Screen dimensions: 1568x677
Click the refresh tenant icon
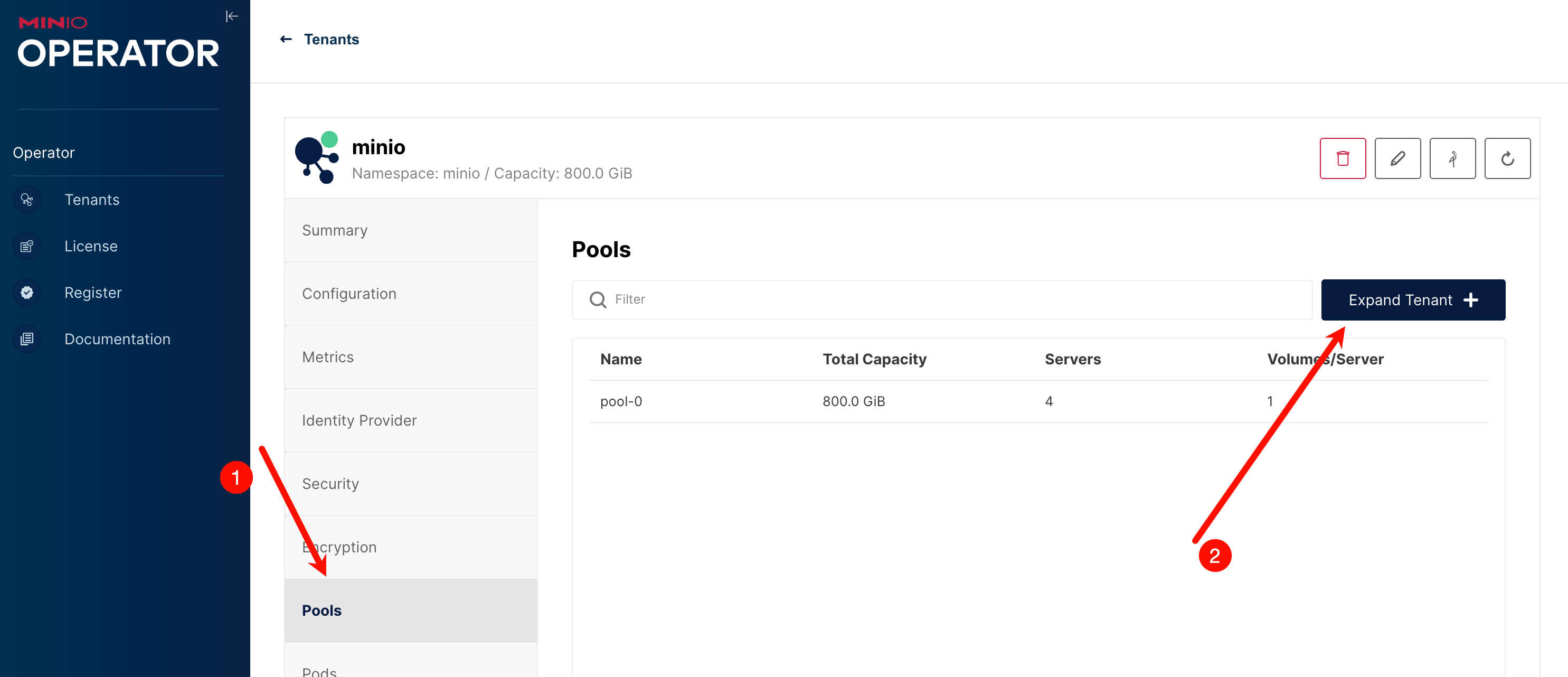[1507, 158]
